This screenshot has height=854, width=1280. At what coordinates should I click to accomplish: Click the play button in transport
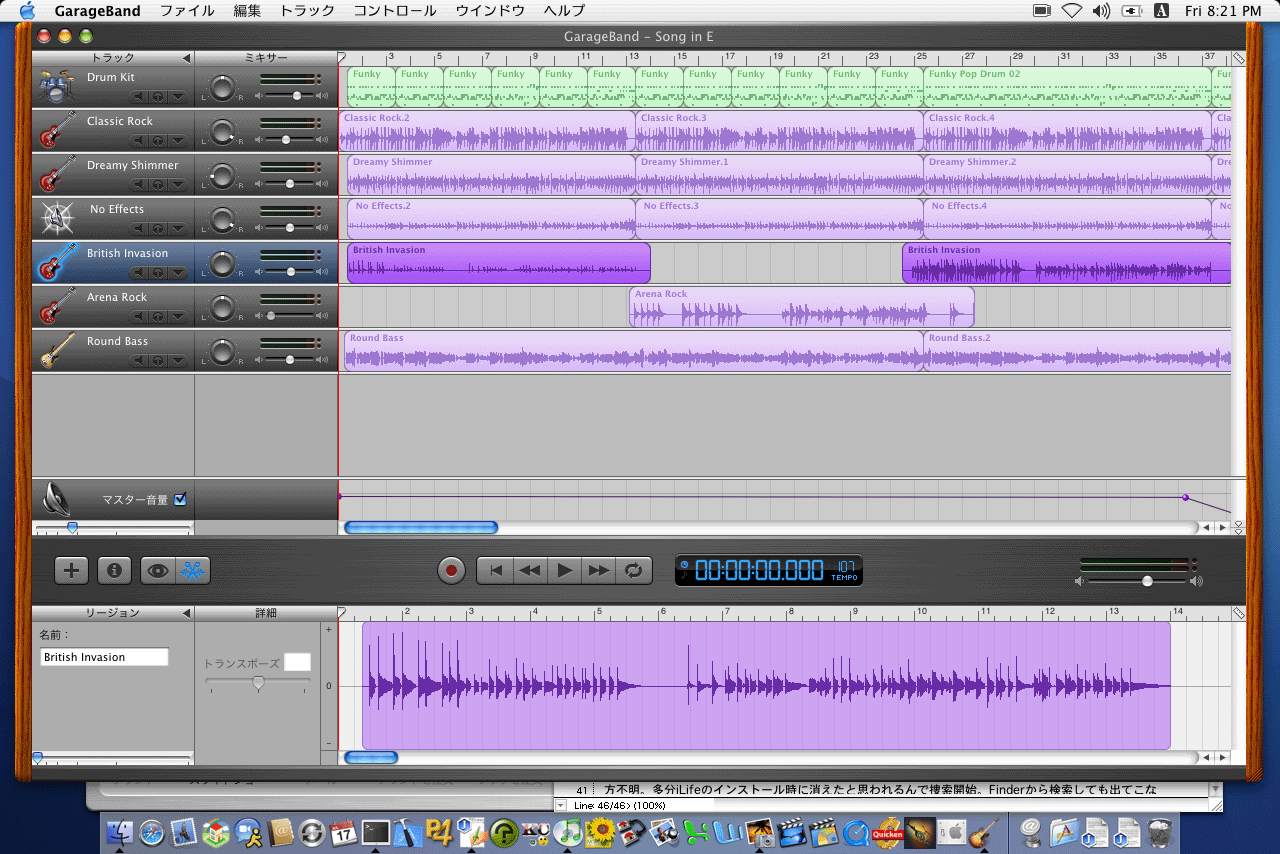click(x=565, y=570)
